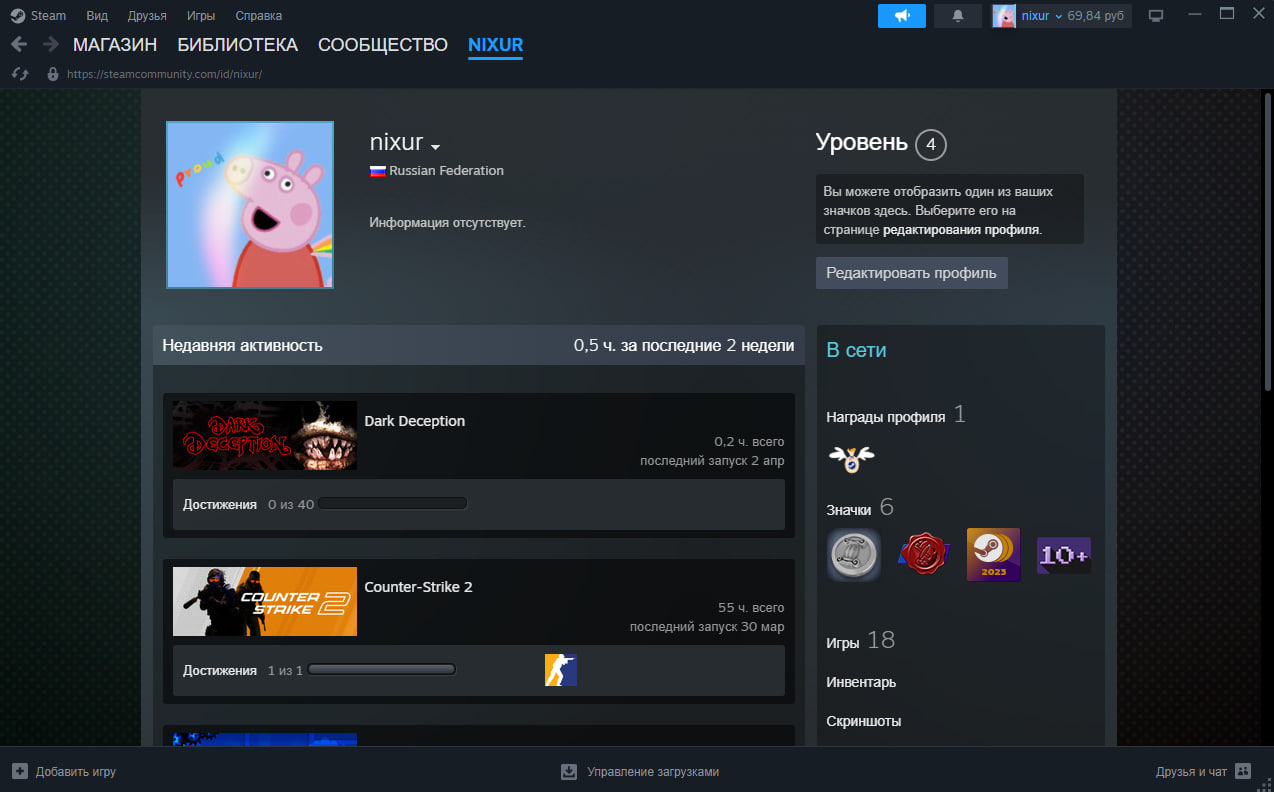
Task: Click the Недавняя активность header
Action: [242, 346]
